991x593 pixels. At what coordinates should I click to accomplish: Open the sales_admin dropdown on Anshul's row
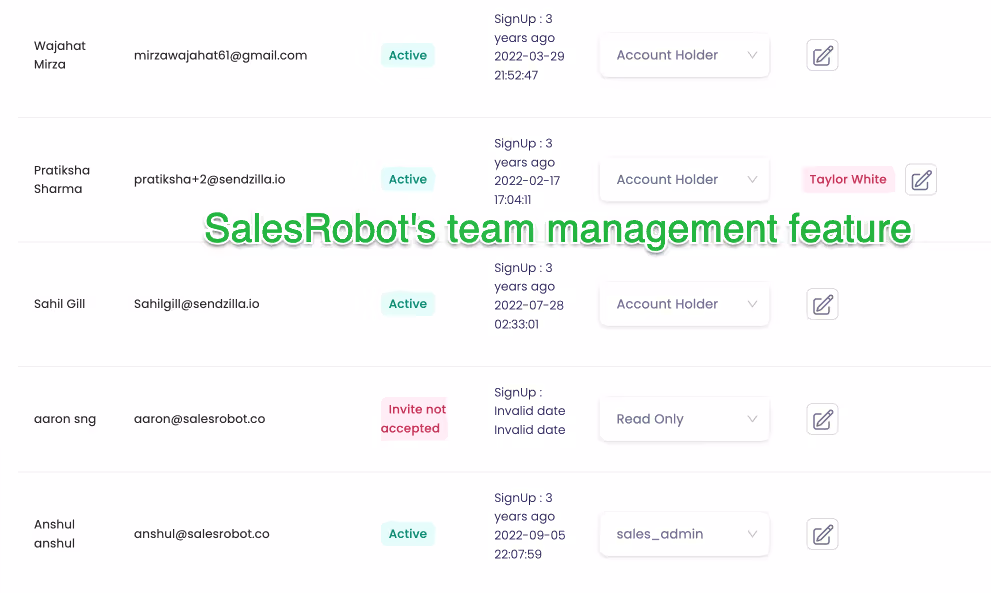tap(684, 534)
